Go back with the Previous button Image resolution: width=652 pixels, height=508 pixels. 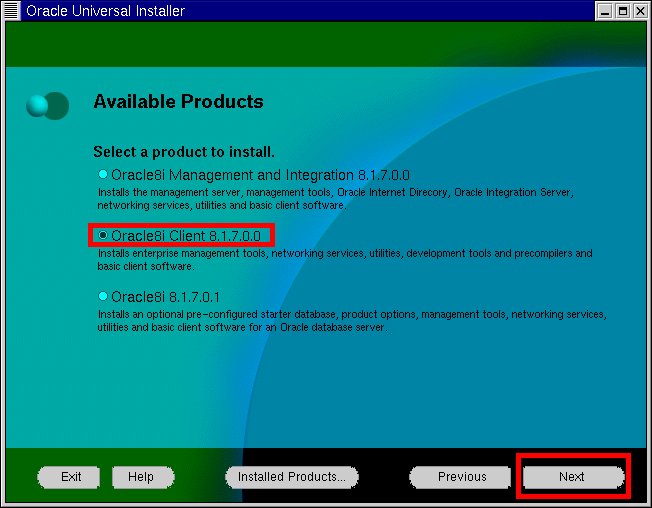pyautogui.click(x=461, y=477)
